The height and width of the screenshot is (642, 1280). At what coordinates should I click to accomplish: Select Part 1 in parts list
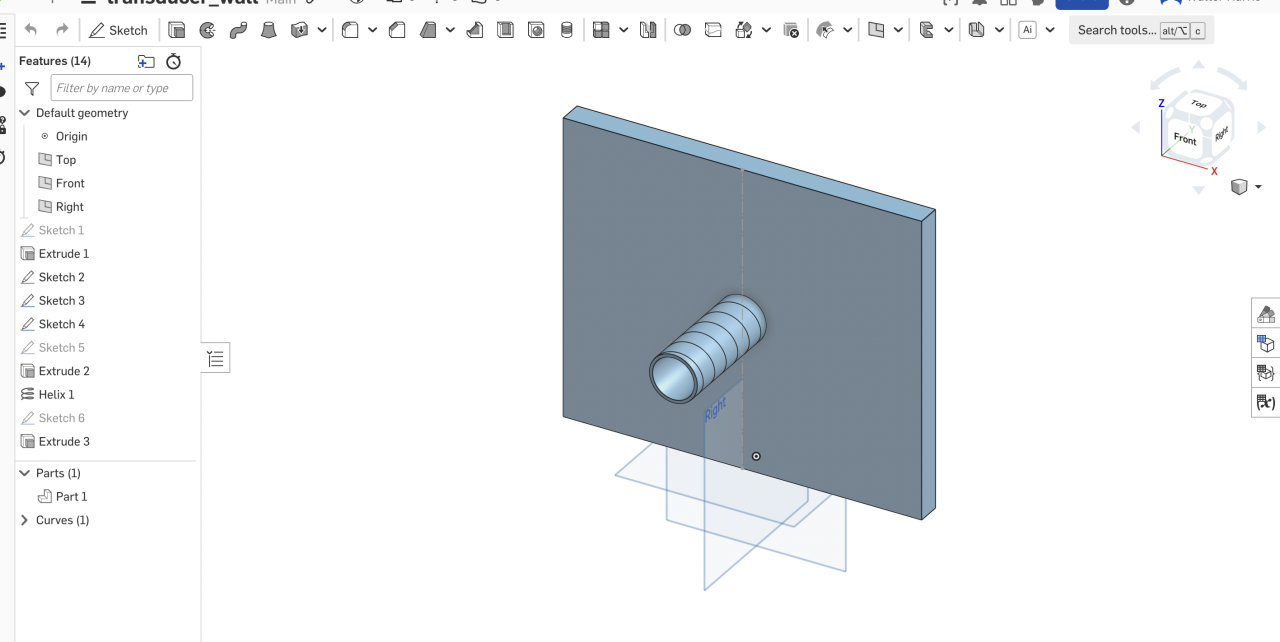(71, 497)
